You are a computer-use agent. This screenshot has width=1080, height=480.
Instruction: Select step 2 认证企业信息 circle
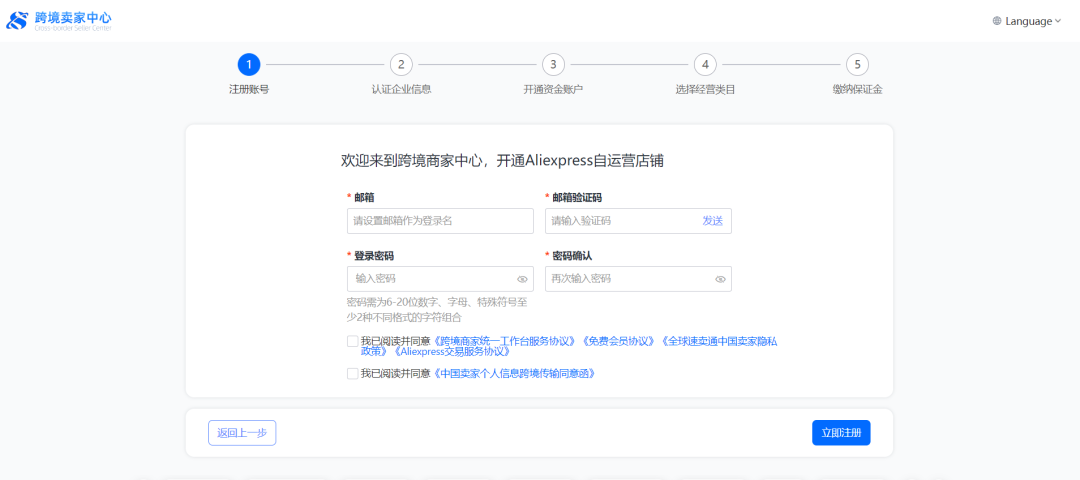pos(401,64)
